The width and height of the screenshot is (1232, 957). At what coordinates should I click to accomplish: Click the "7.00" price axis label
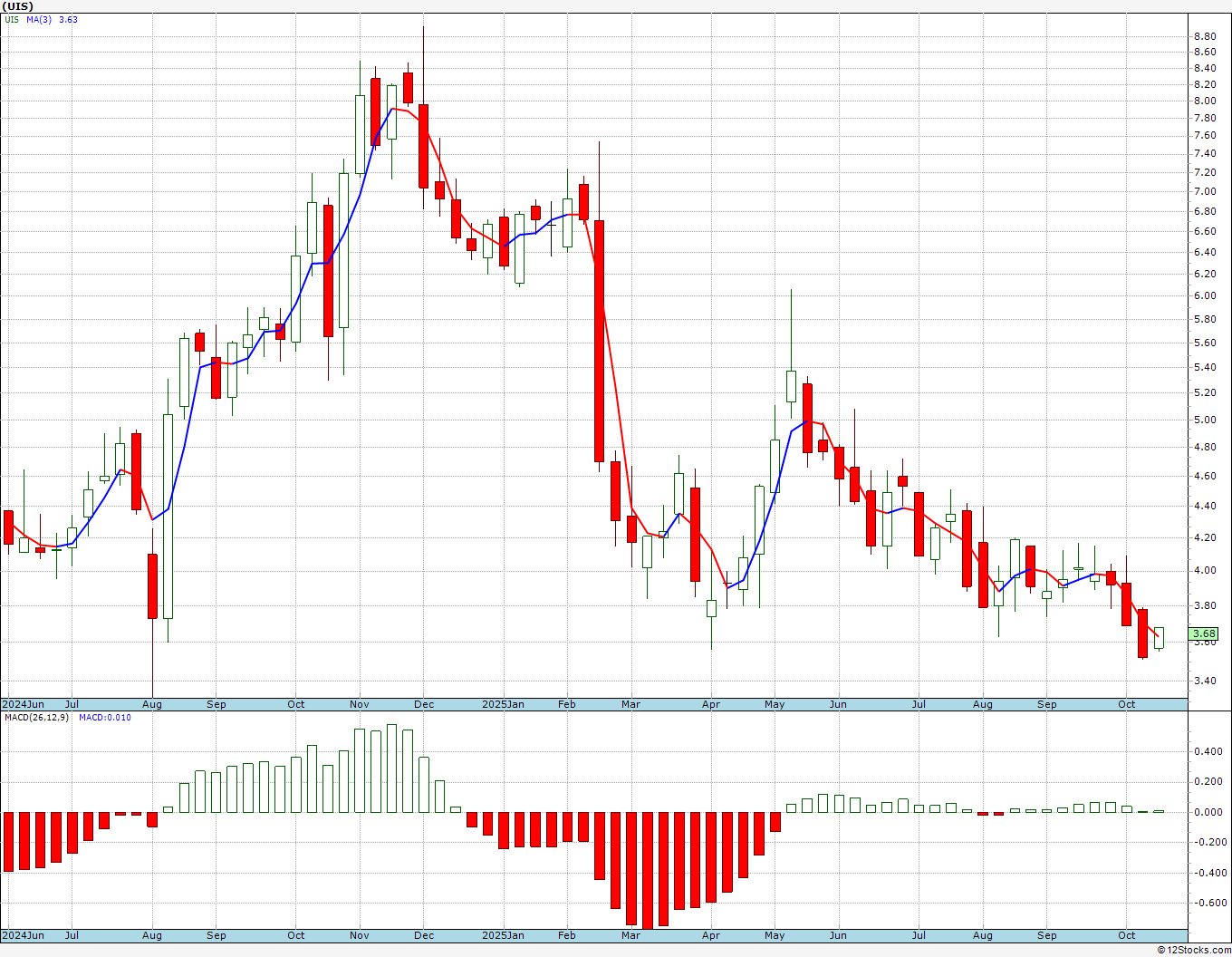pos(1205,191)
